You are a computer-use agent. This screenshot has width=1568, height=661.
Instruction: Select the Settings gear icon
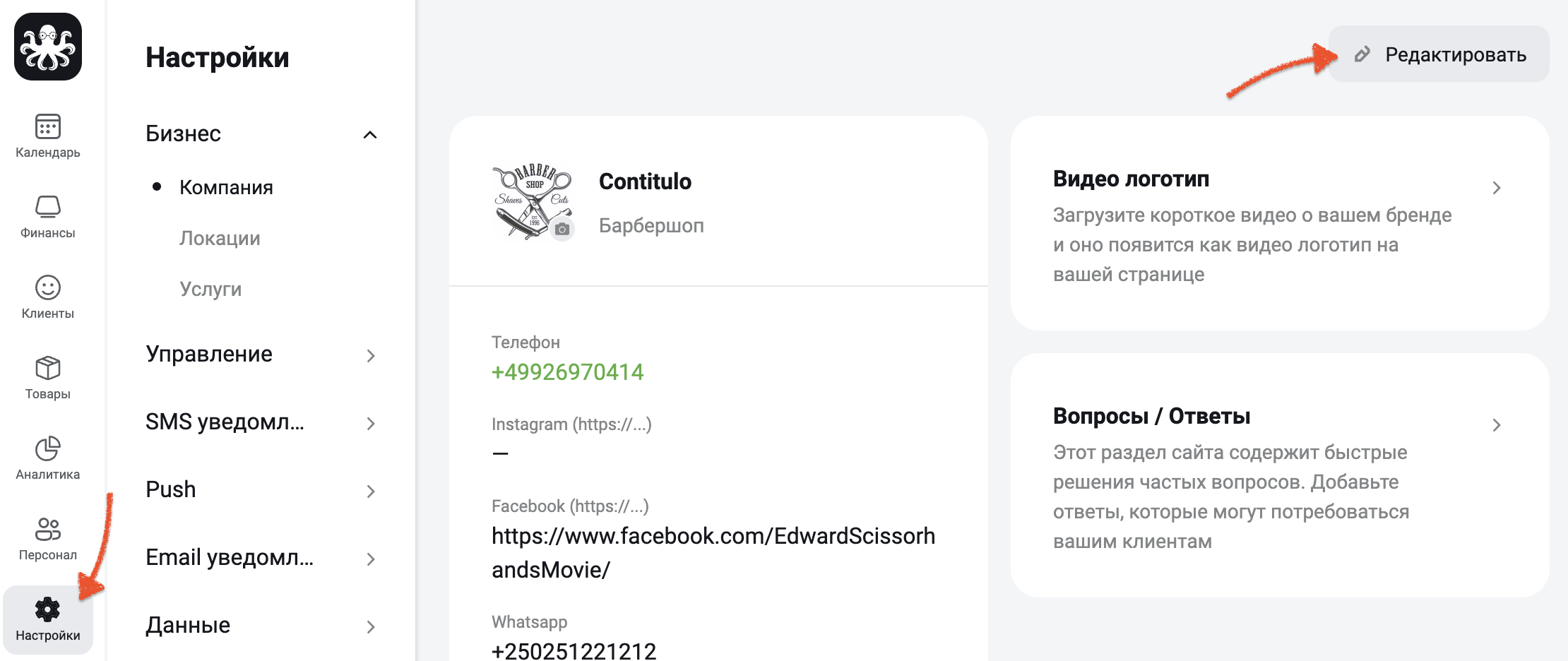pyautogui.click(x=48, y=609)
